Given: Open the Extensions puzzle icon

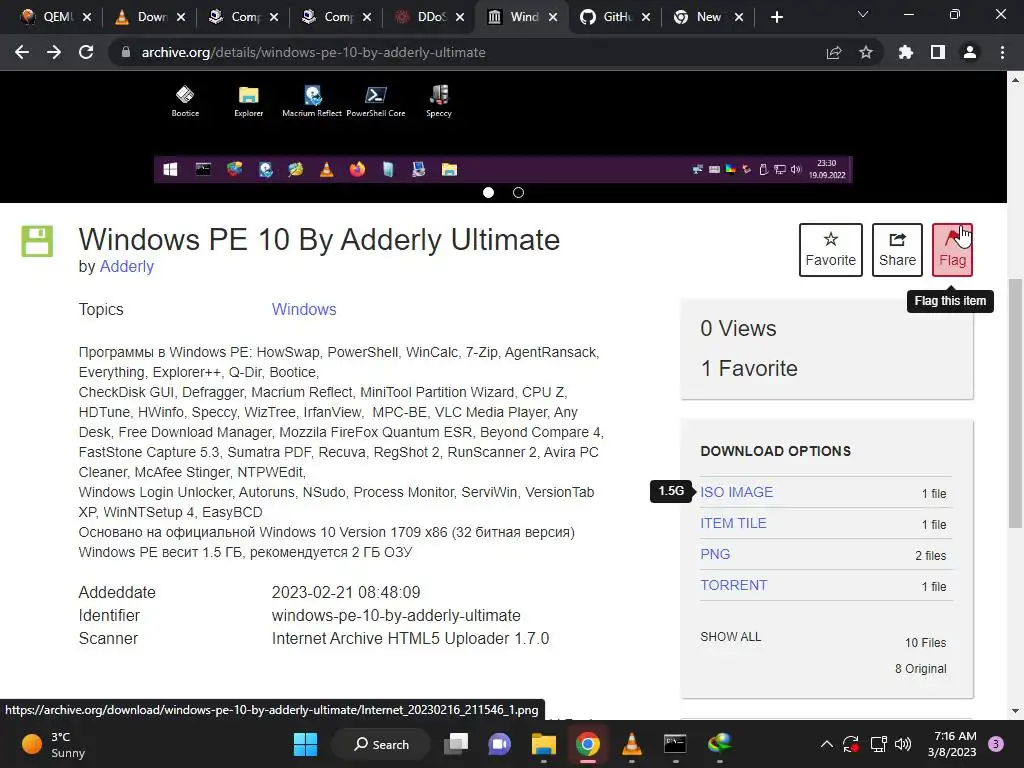Looking at the screenshot, I should click(906, 52).
